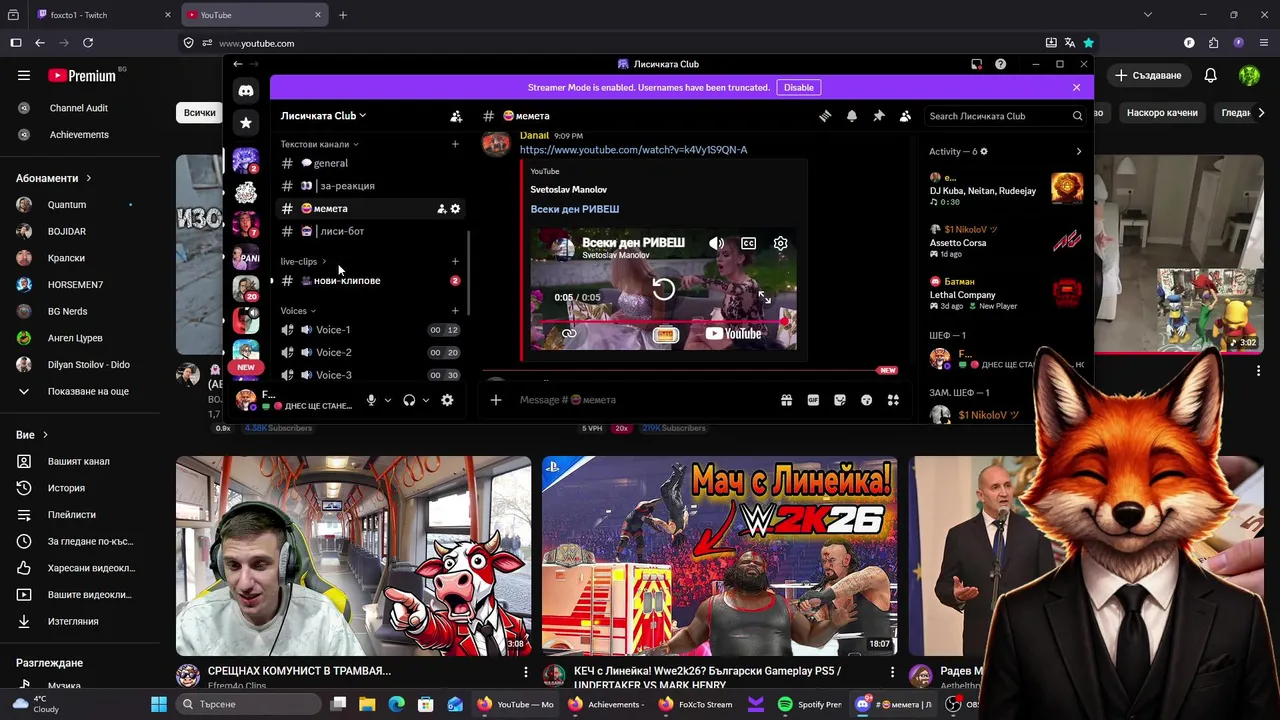Send a gift icon in message bar
1280x720 pixels.
786,400
